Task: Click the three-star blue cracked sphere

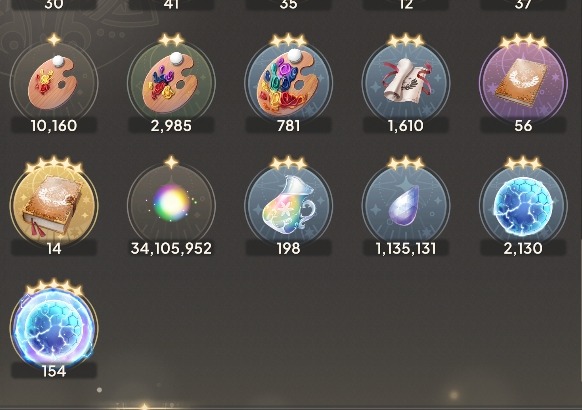Action: (523, 205)
